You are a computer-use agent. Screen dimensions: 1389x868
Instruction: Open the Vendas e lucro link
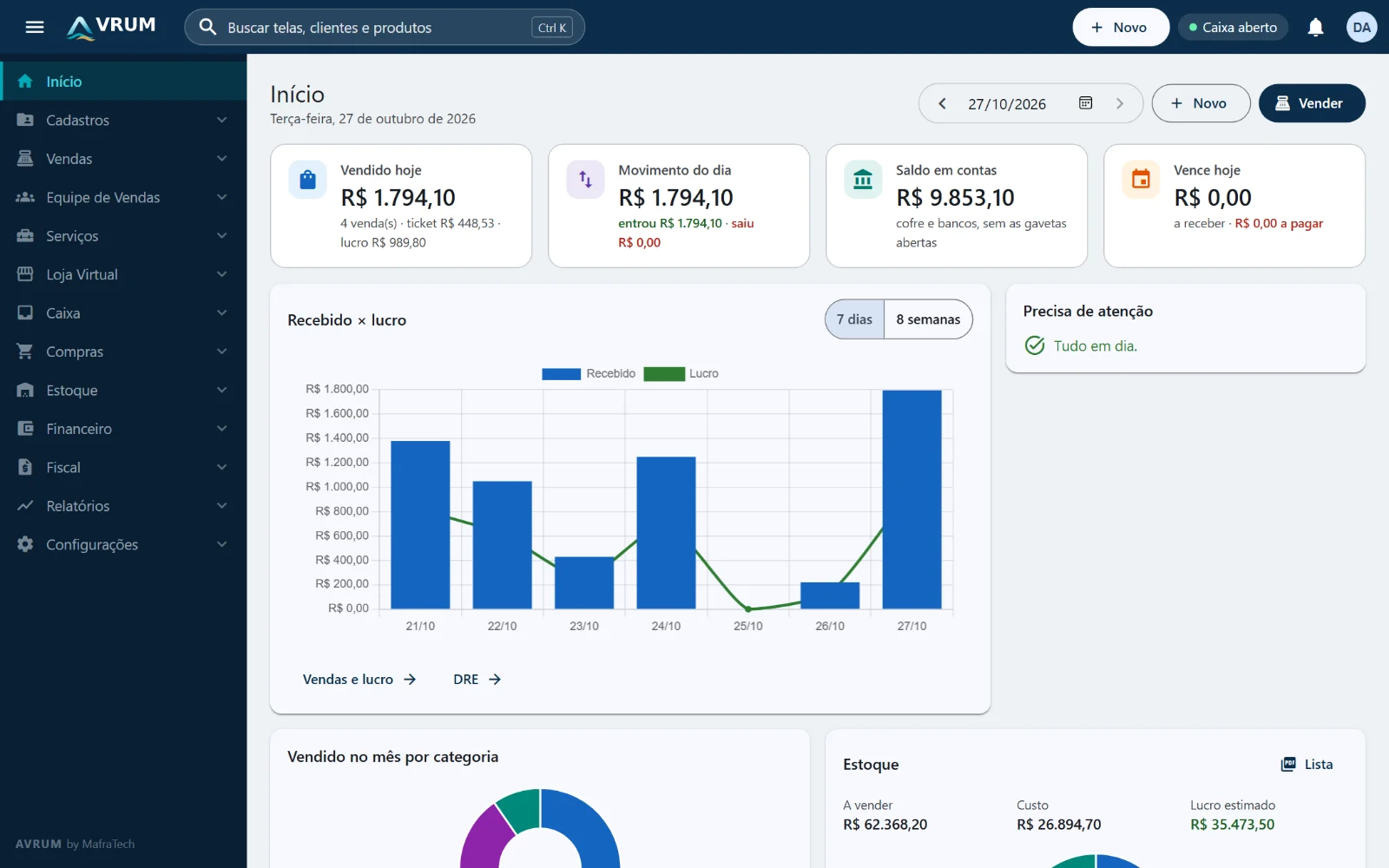tap(359, 680)
